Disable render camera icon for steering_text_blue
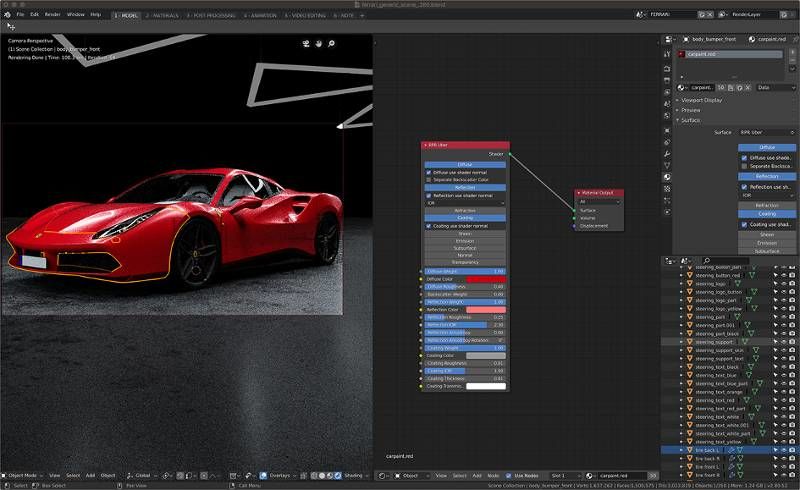800x490 pixels. 792,375
